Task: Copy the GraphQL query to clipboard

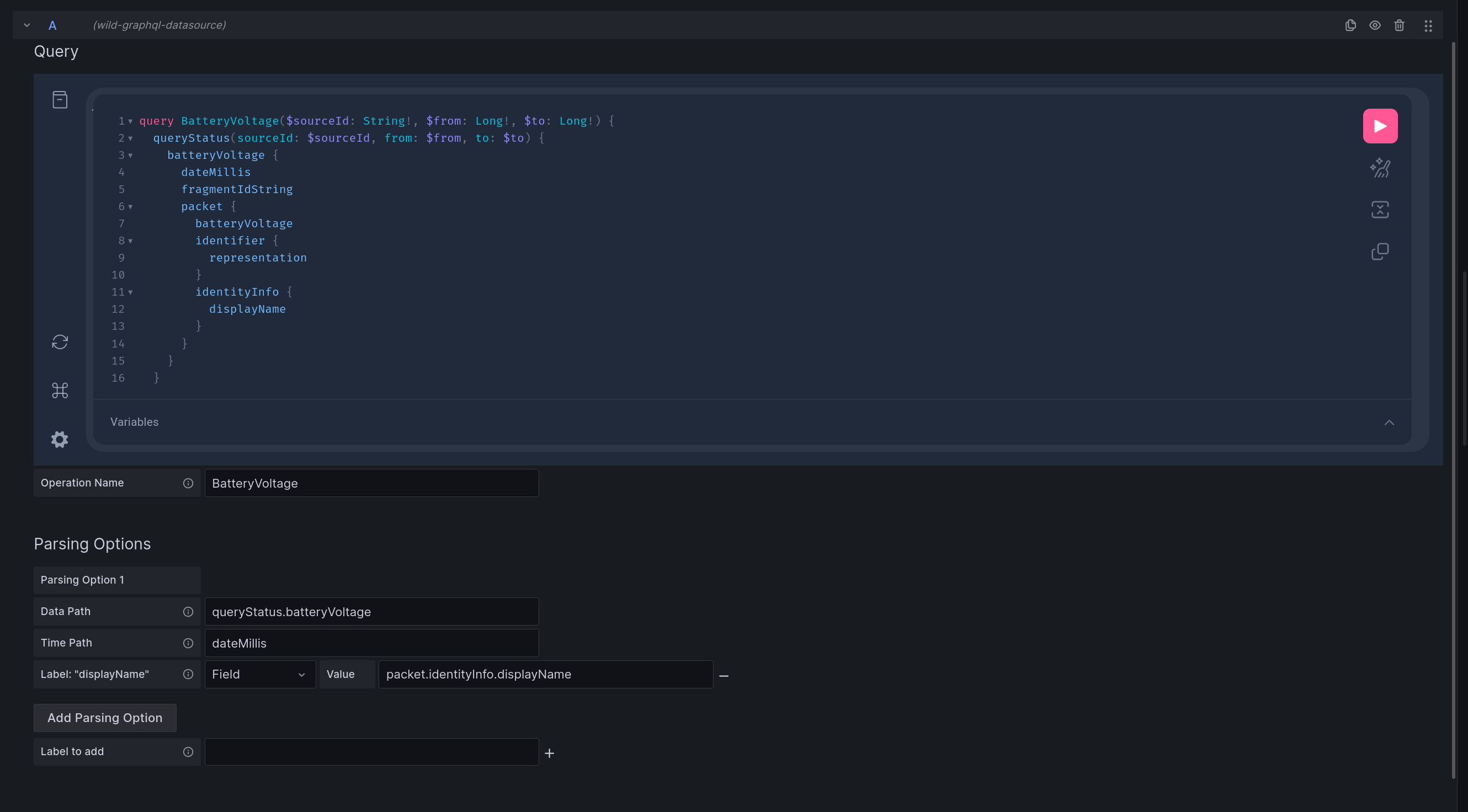Action: [1380, 251]
